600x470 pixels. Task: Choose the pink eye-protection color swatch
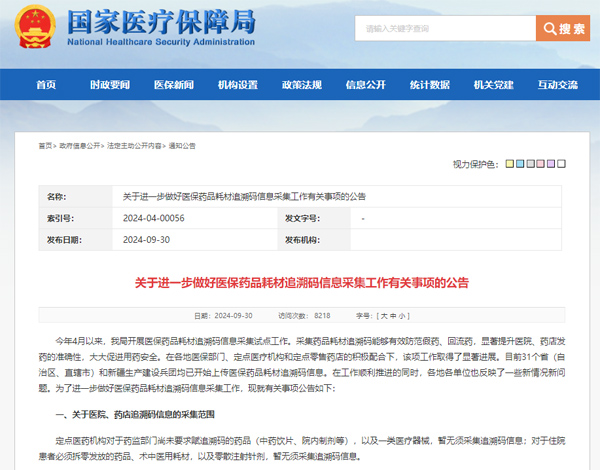(537, 163)
